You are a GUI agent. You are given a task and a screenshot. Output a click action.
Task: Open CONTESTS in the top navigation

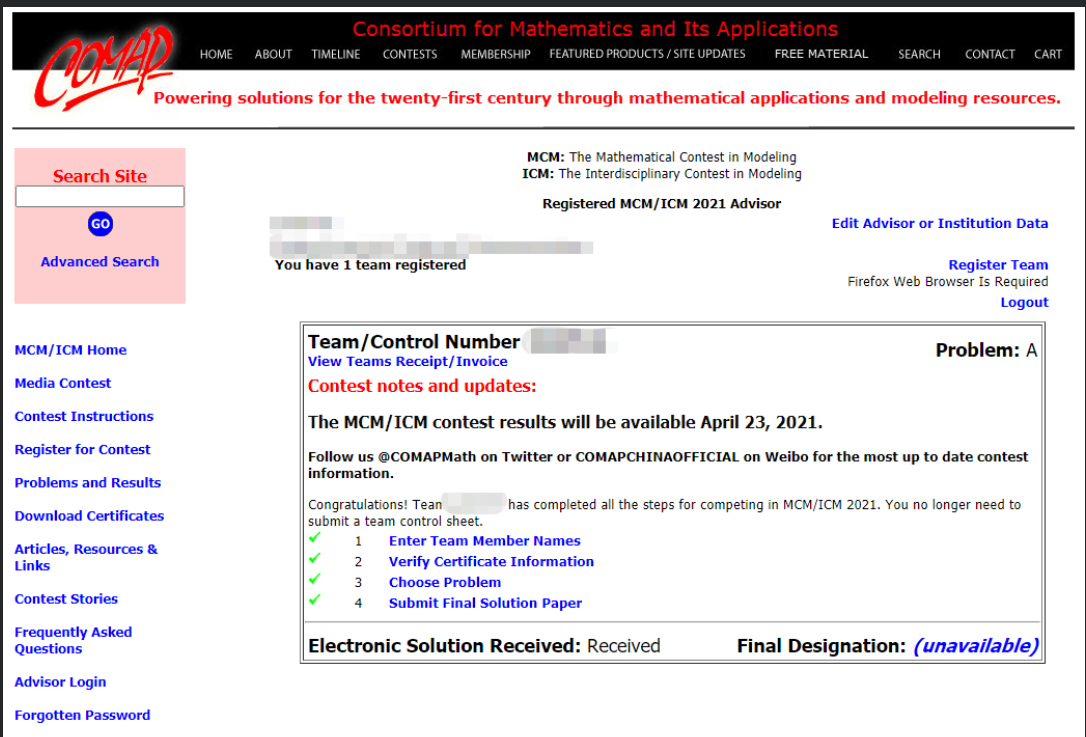pyautogui.click(x=410, y=54)
